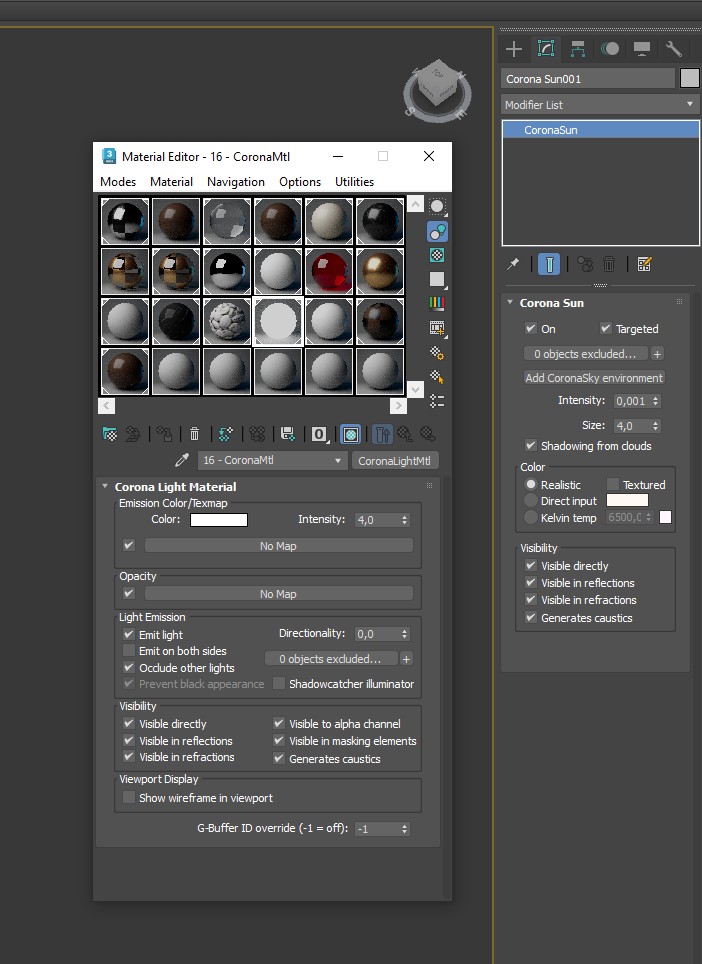The image size is (702, 964).
Task: Uncheck the Corona Sun On checkbox
Action: pyautogui.click(x=530, y=328)
